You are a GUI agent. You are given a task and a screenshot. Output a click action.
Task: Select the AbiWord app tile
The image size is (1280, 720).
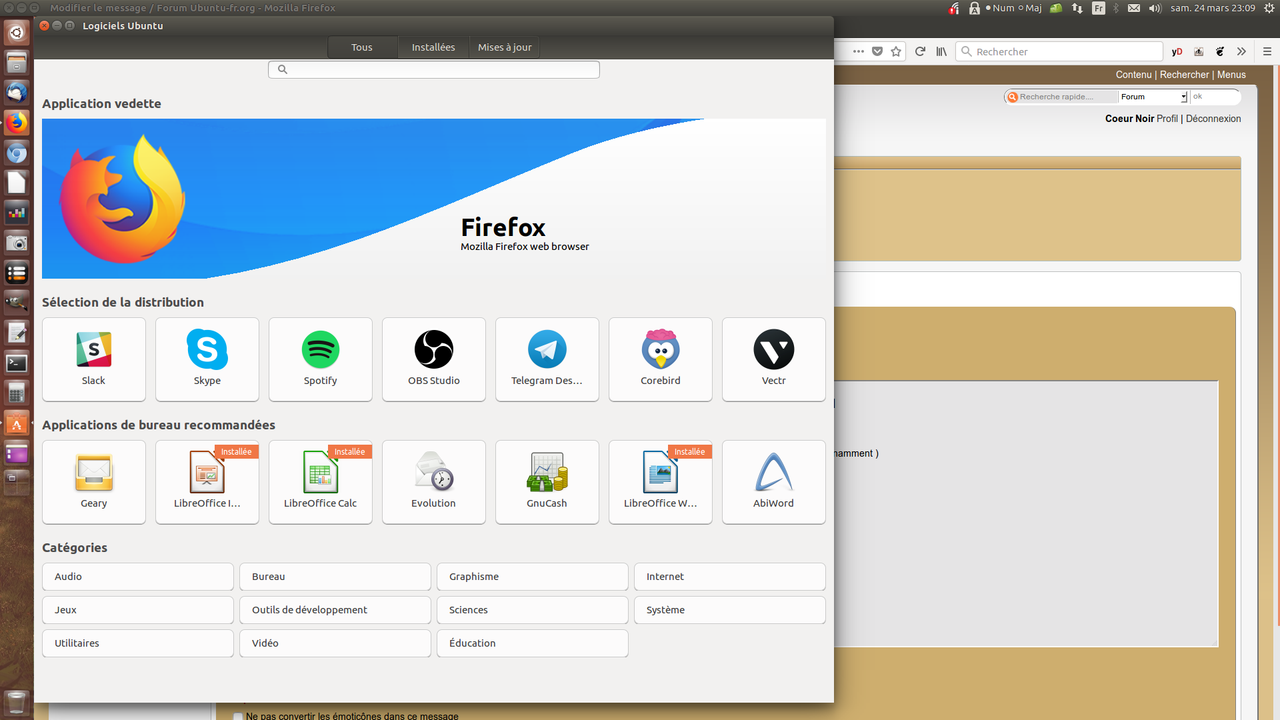point(774,482)
